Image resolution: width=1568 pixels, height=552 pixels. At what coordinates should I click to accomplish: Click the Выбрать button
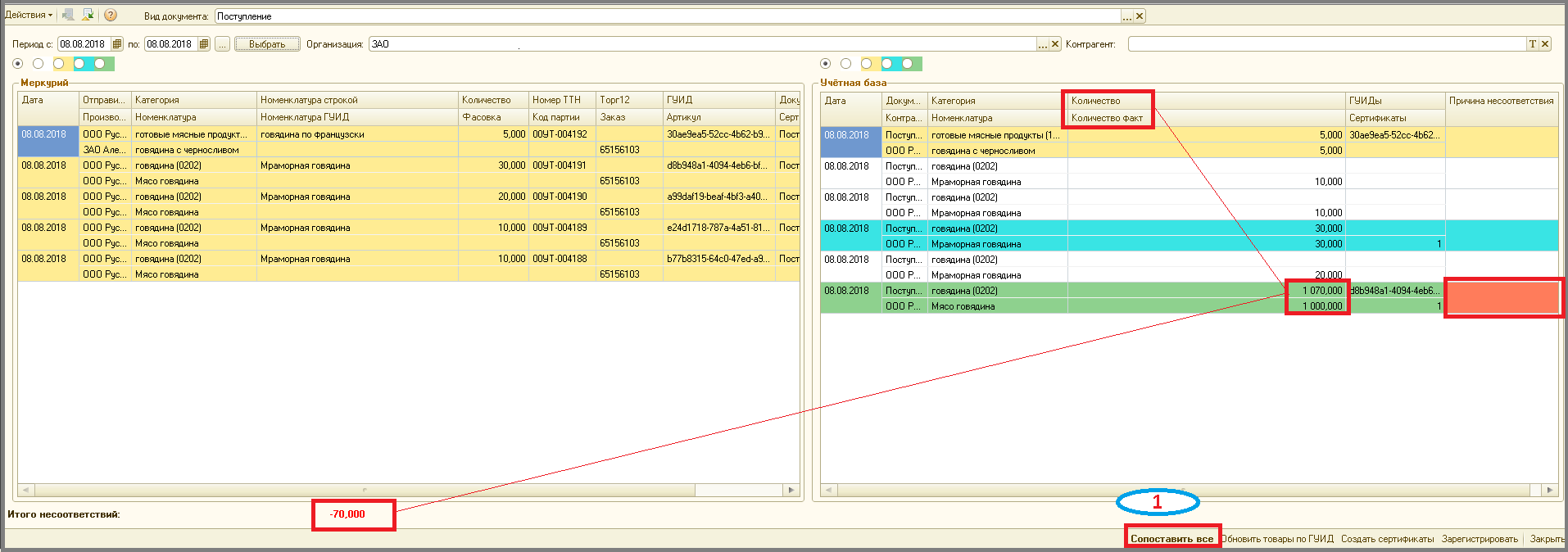coord(267,44)
